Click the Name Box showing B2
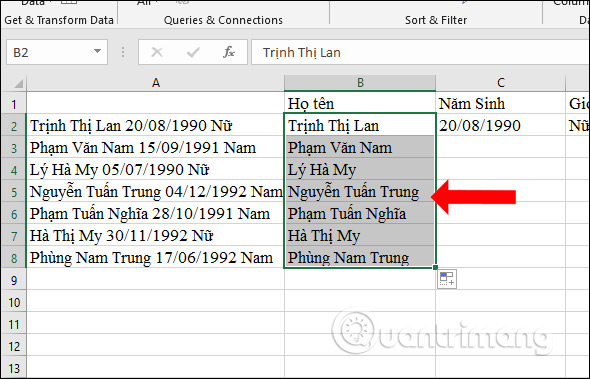The height and width of the screenshot is (379, 590). point(57,52)
